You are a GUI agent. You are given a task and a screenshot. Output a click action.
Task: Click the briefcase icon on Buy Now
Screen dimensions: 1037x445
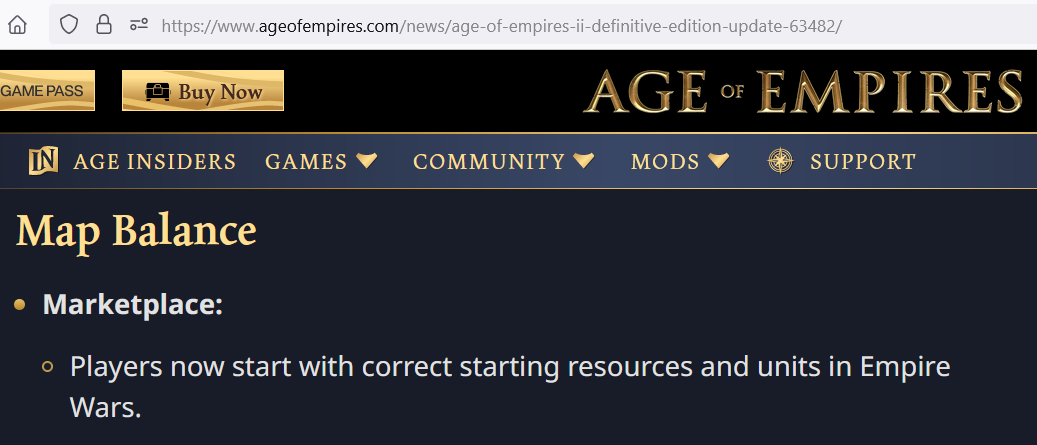(157, 92)
